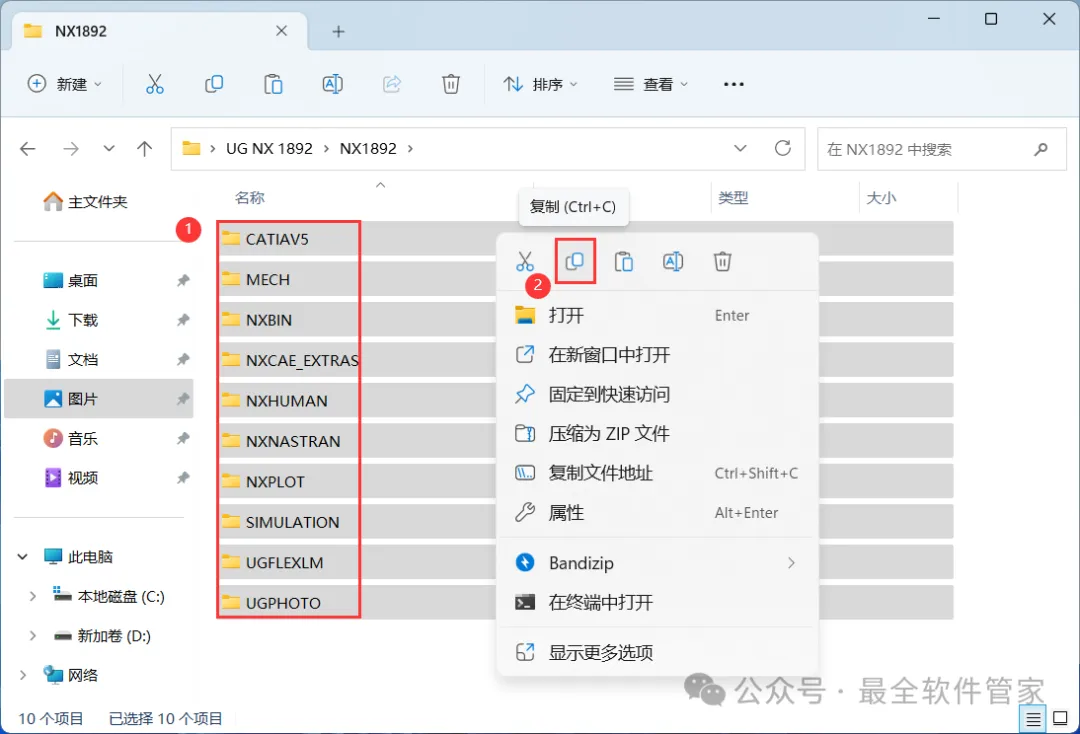
Task: Click the Copy icon in the context menu
Action: [x=575, y=262]
